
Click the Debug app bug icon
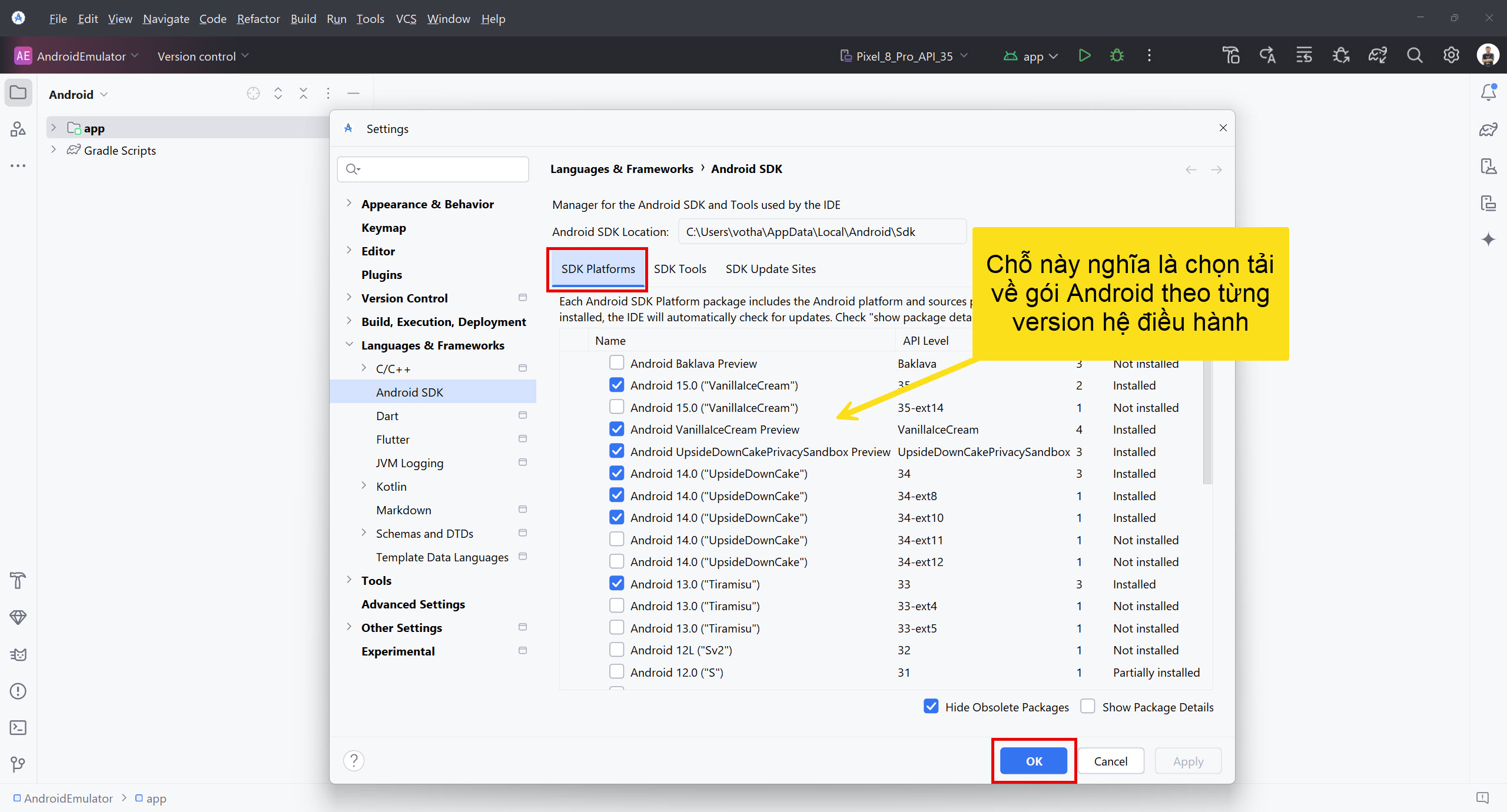tap(1117, 56)
